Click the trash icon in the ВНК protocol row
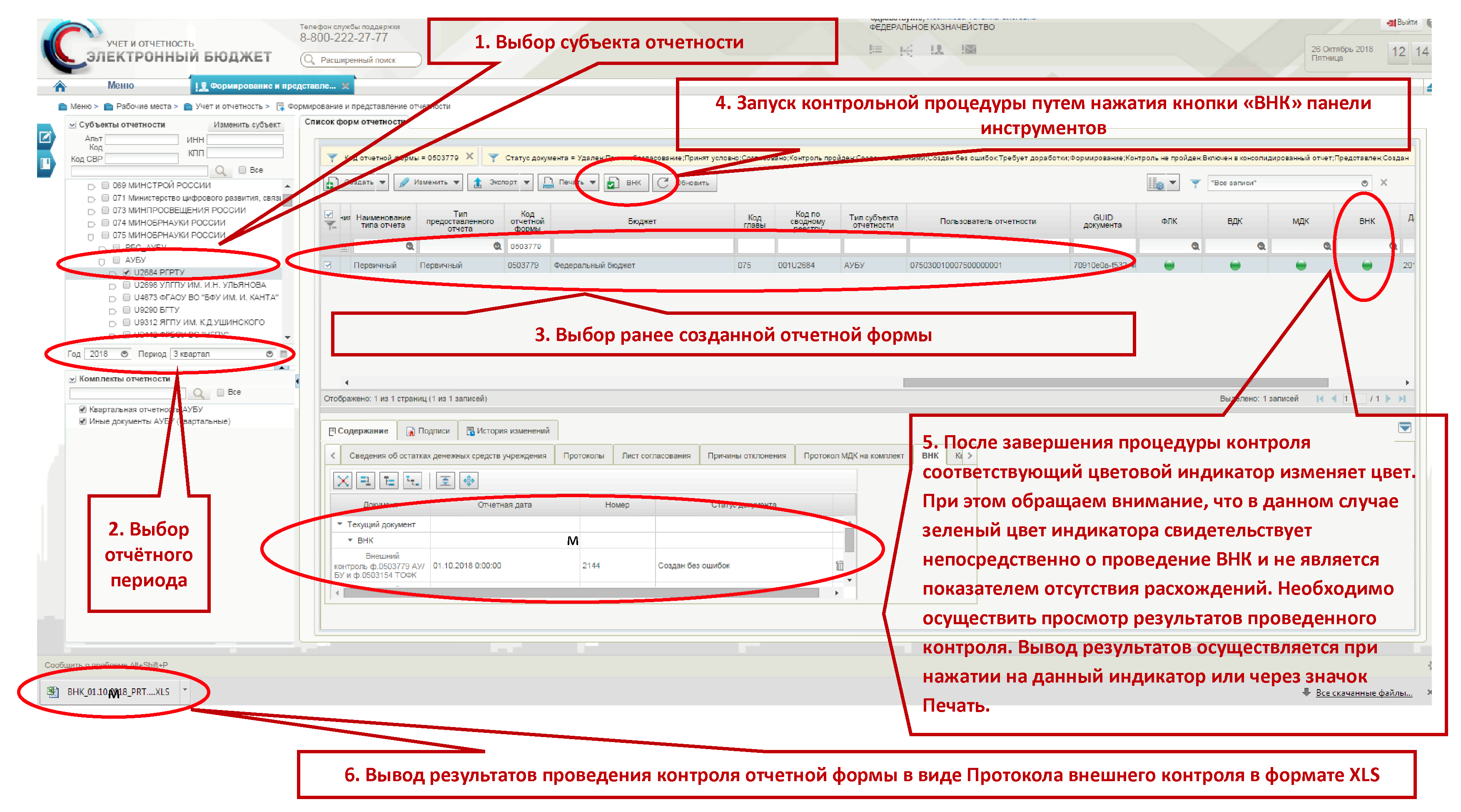 click(x=839, y=565)
